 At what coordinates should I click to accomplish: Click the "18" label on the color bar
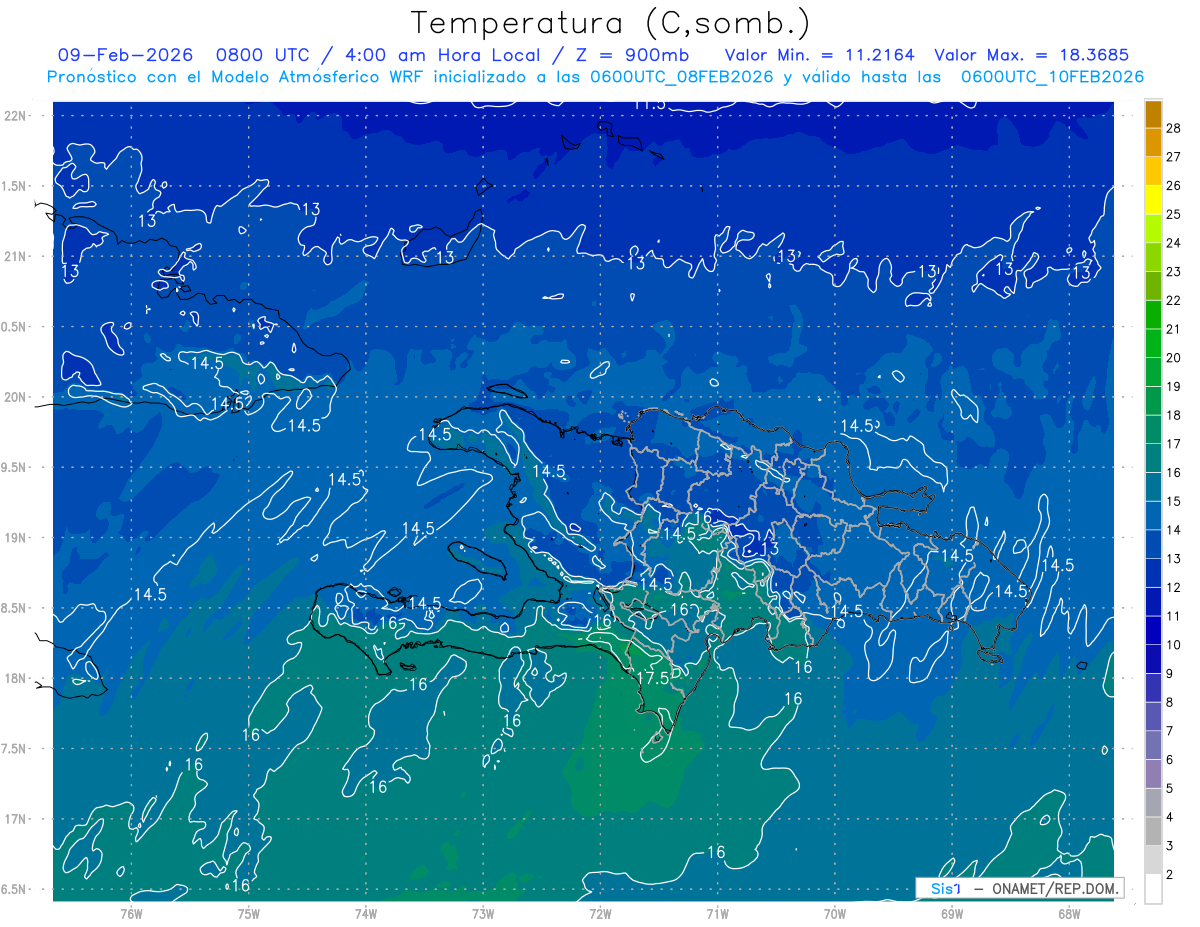click(x=1174, y=415)
